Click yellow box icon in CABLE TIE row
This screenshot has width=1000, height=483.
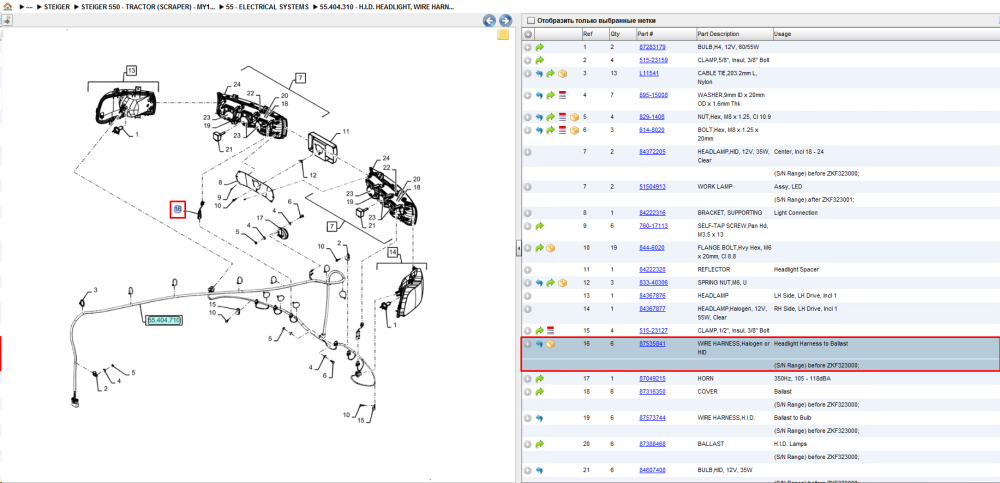(562, 73)
